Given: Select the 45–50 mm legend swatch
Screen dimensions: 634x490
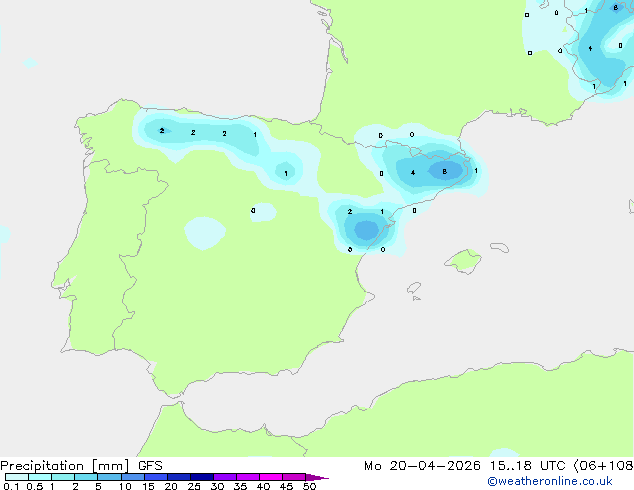Looking at the screenshot, I should pos(294,477).
